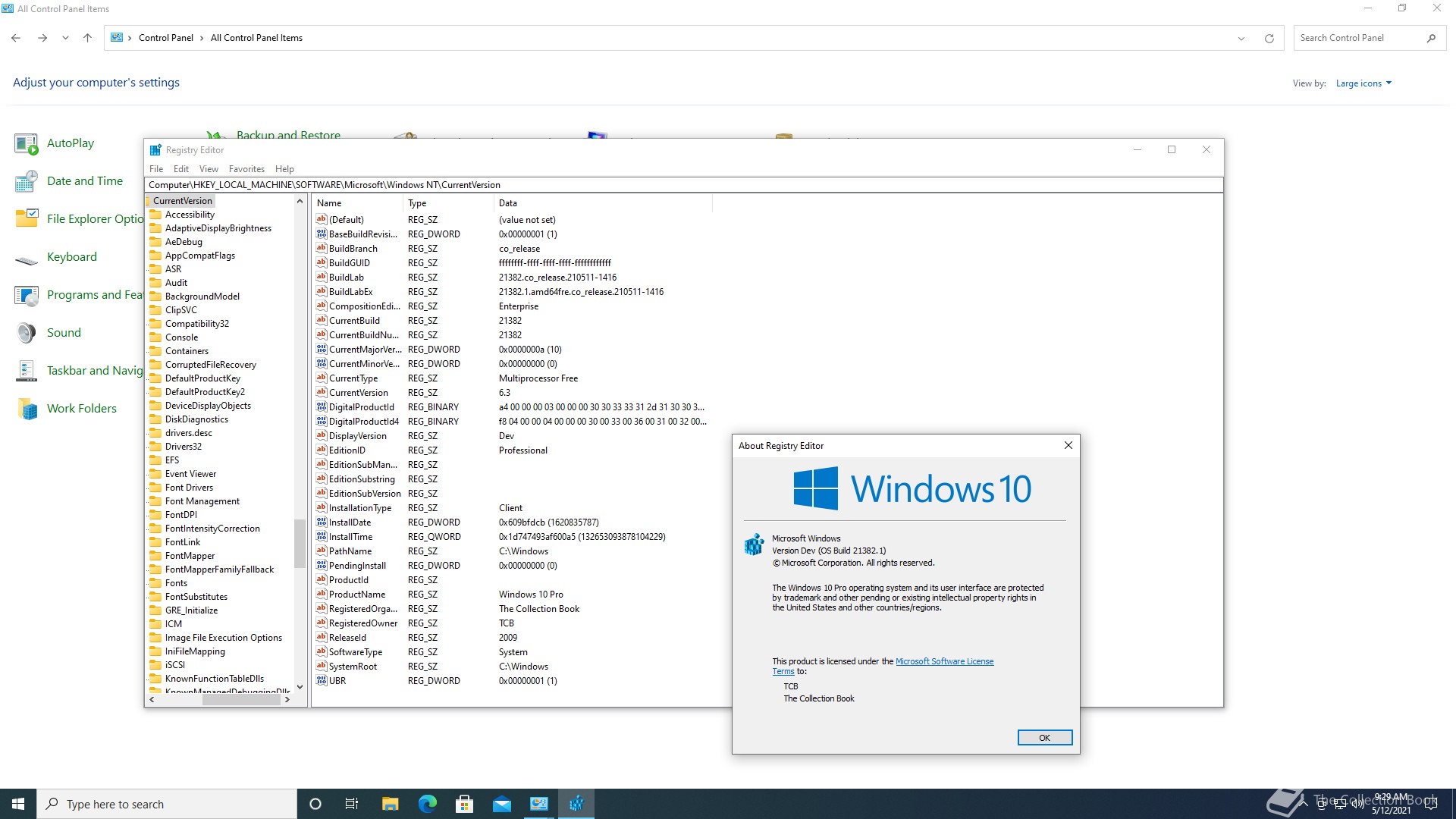
Task: Click All Control Panel Items breadcrumb
Action: click(256, 38)
